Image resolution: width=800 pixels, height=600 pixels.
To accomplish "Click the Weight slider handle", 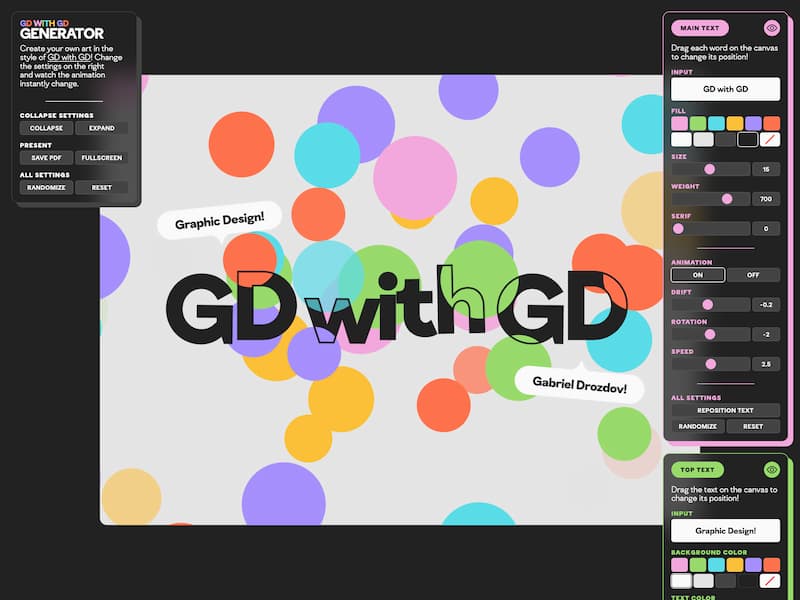I will [x=727, y=199].
